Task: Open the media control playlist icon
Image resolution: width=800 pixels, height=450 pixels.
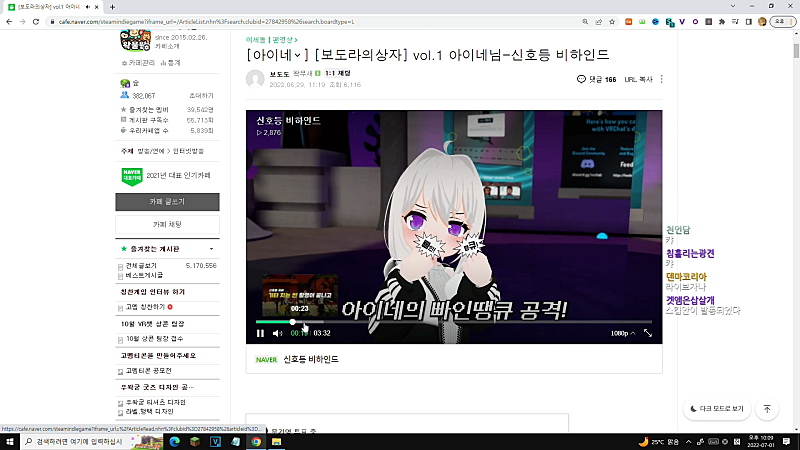Action: [735, 22]
